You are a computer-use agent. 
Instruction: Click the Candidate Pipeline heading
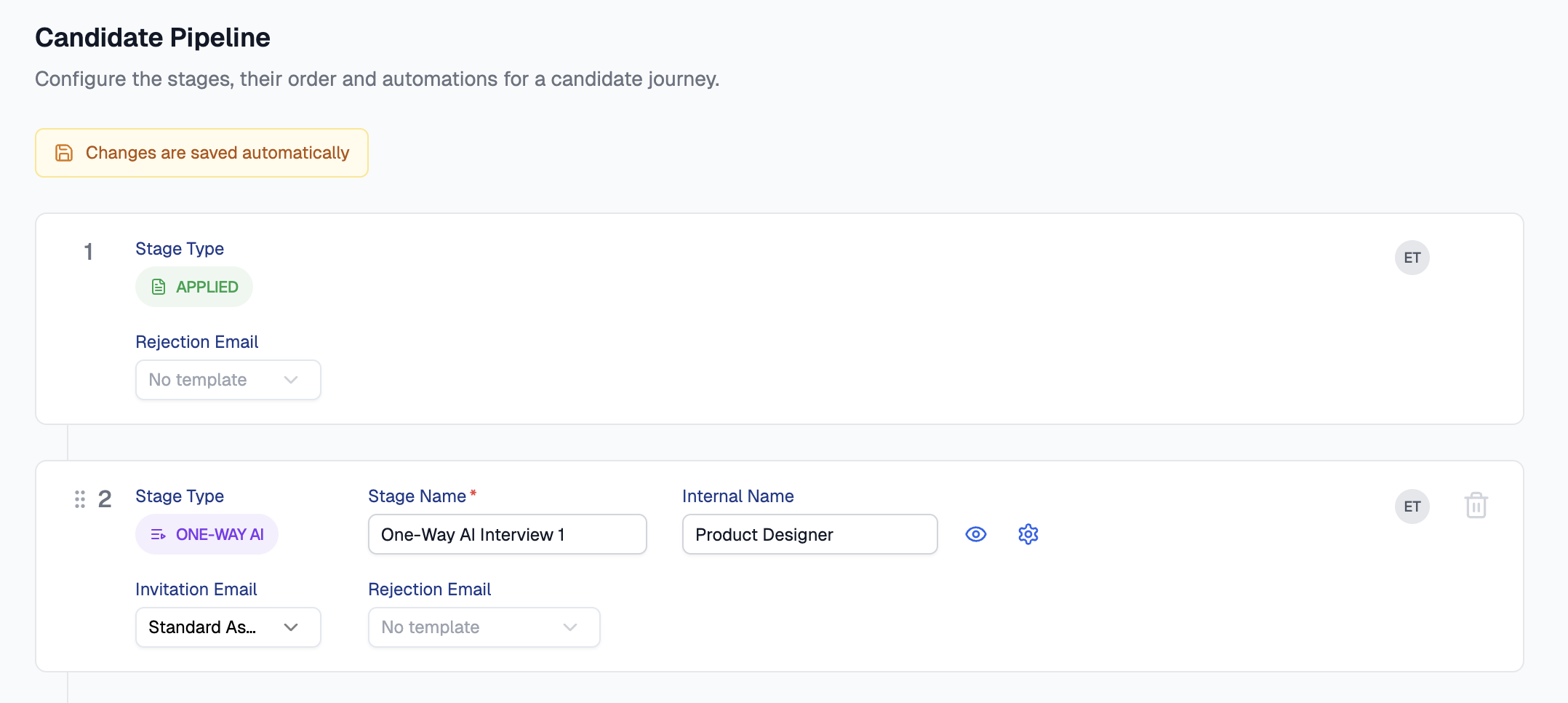point(153,38)
